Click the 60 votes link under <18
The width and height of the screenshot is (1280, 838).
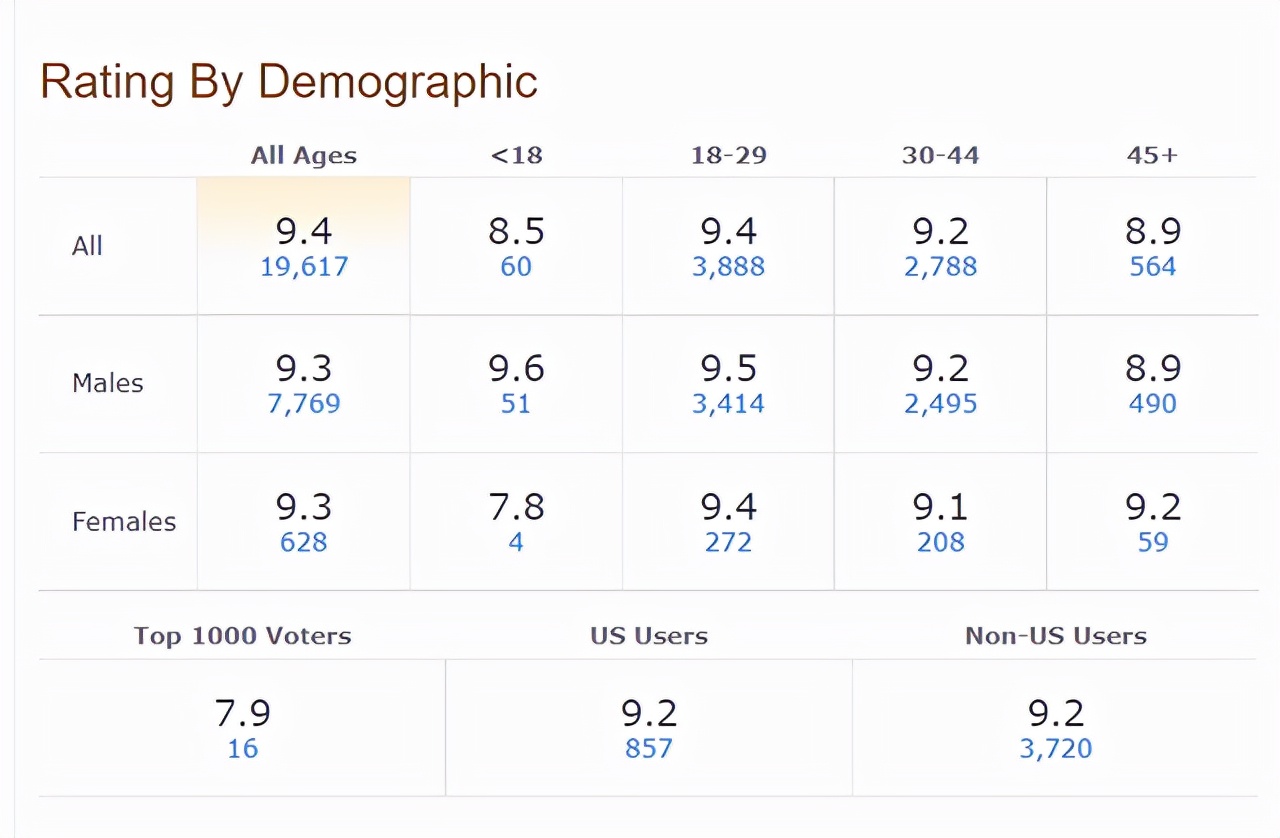tap(516, 267)
